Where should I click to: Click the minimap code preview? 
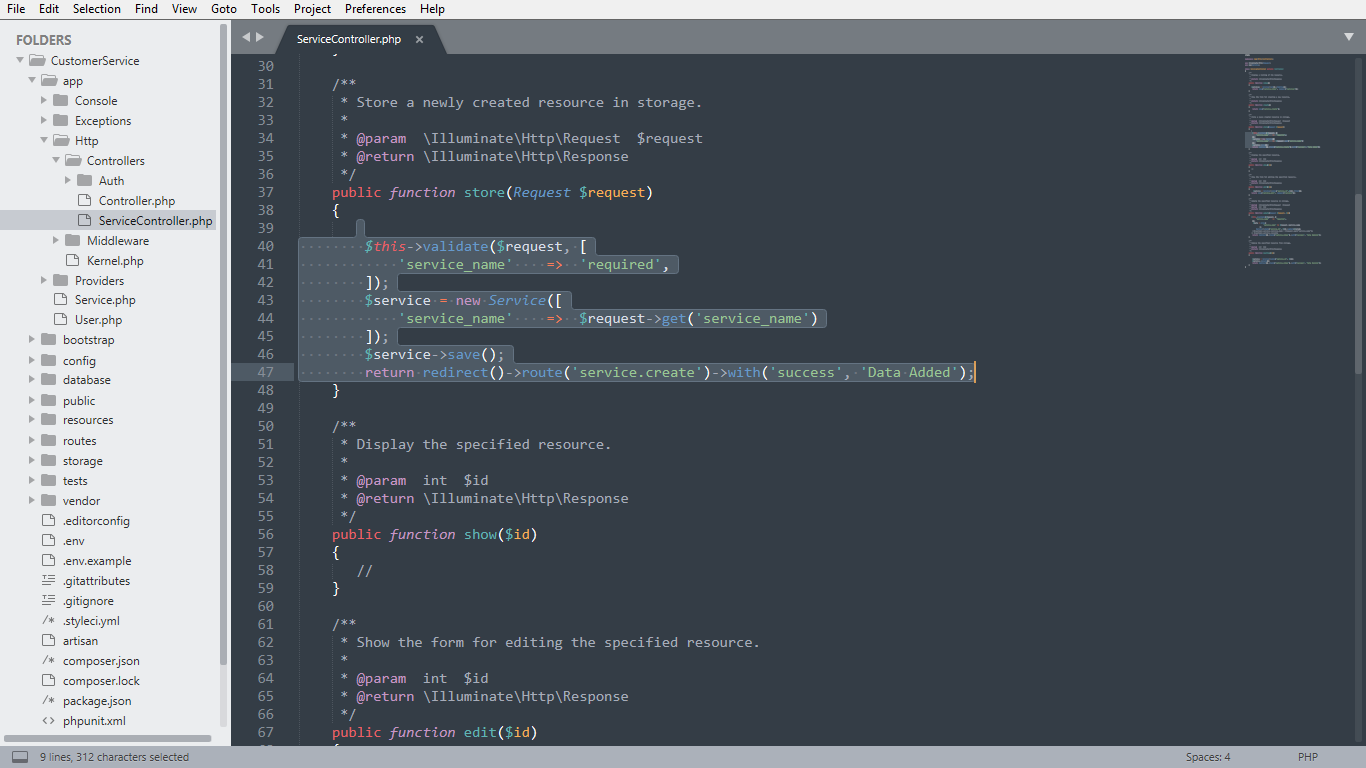[x=1285, y=160]
